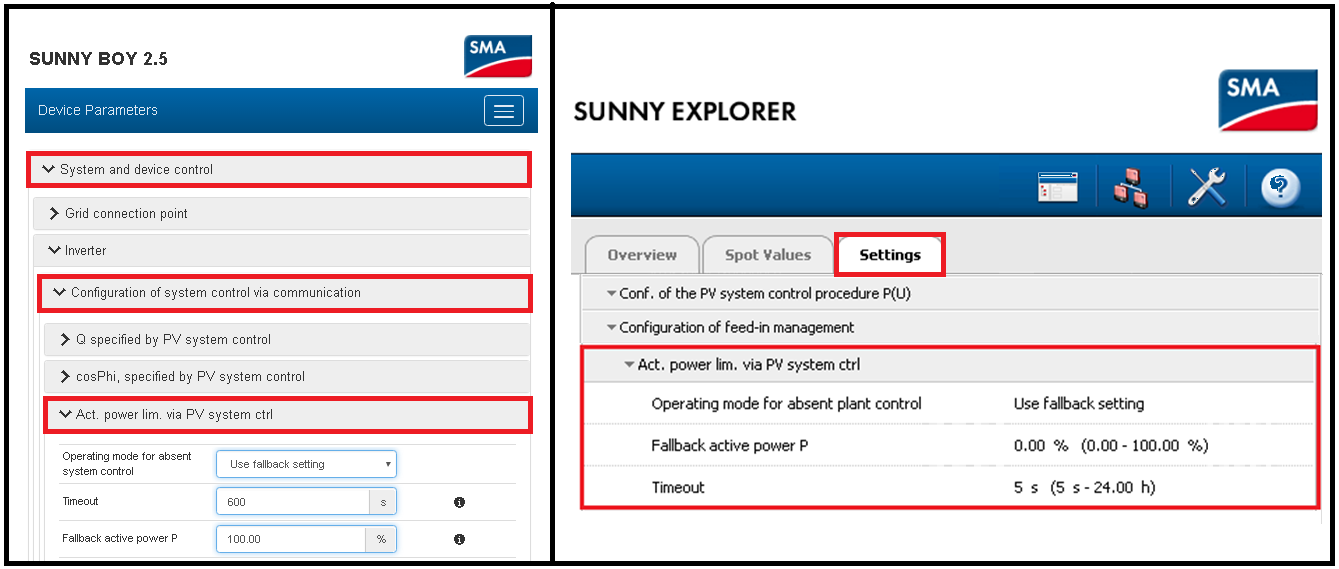Expand Q specified by PV system control
The width and height of the screenshot is (1339, 569).
286,340
